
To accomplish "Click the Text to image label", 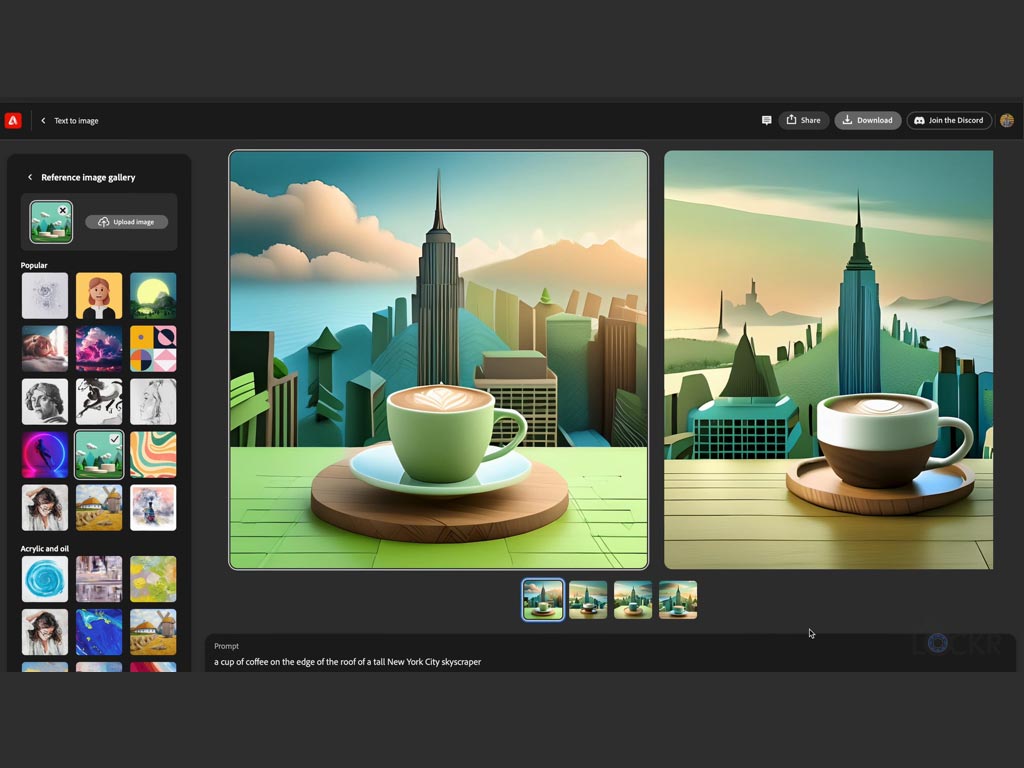I will click(x=76, y=121).
